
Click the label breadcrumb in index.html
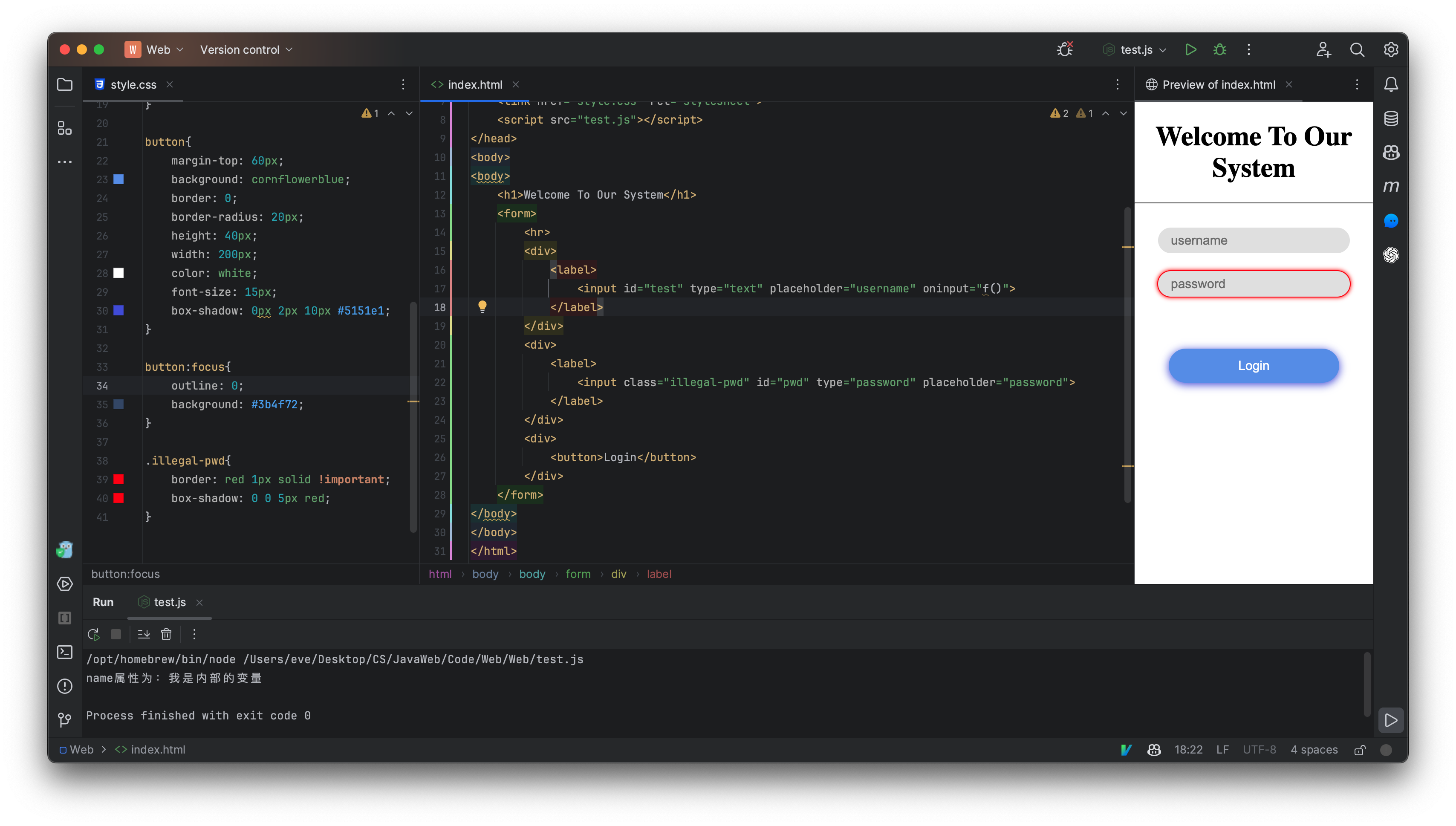click(659, 574)
